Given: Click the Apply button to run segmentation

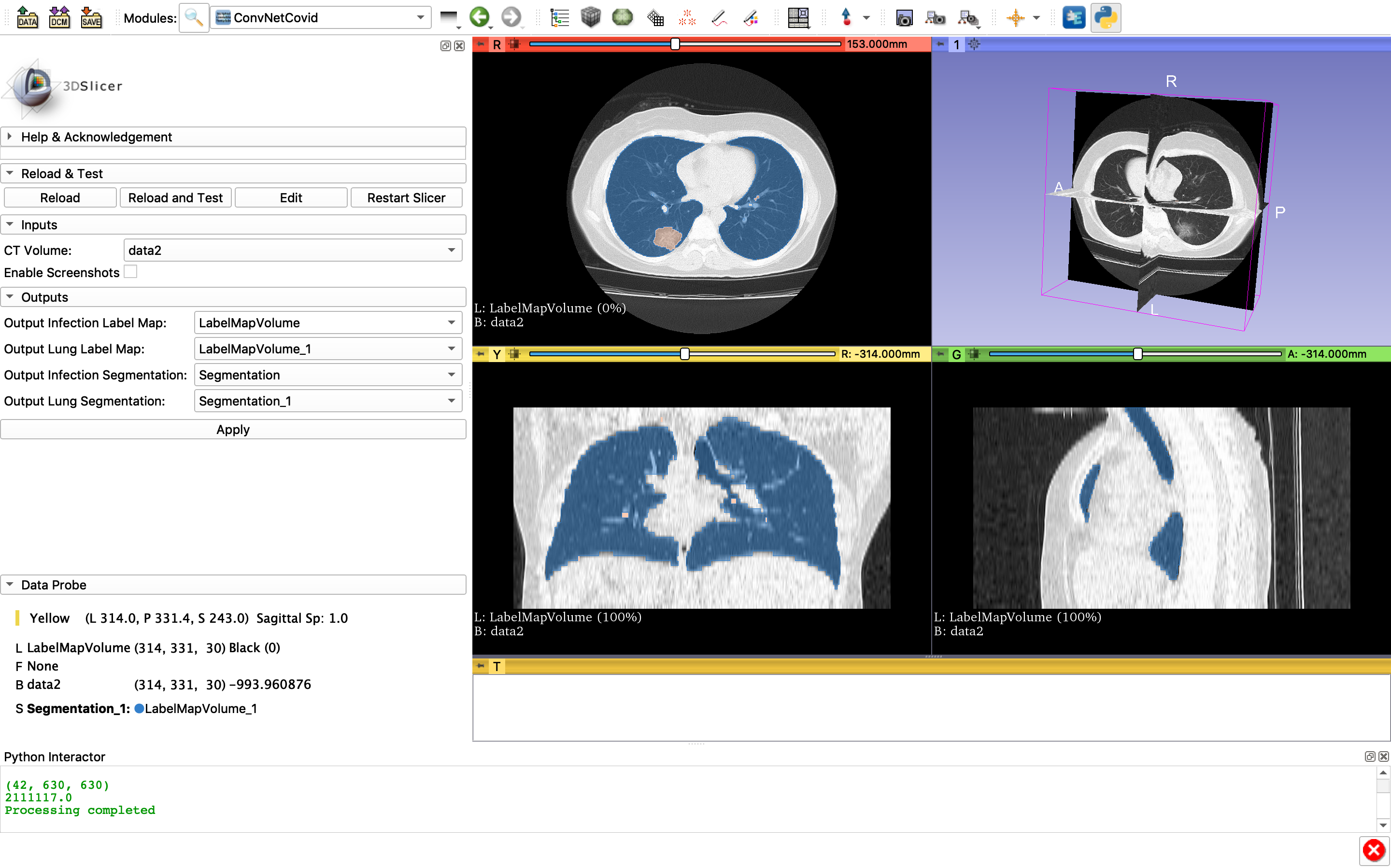Looking at the screenshot, I should pos(232,429).
